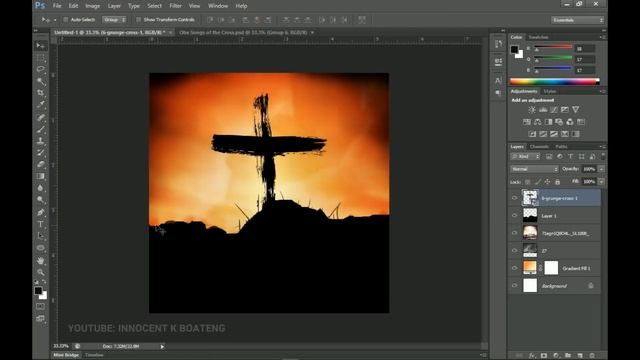This screenshot has width=640, height=360.
Task: Select the Blur tool
Action: [40, 188]
